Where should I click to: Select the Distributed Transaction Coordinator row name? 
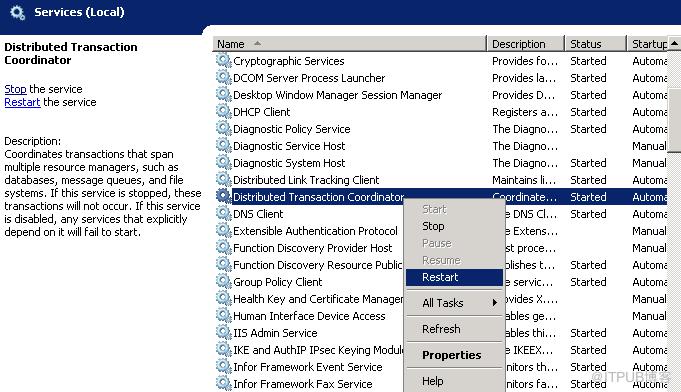(318, 197)
